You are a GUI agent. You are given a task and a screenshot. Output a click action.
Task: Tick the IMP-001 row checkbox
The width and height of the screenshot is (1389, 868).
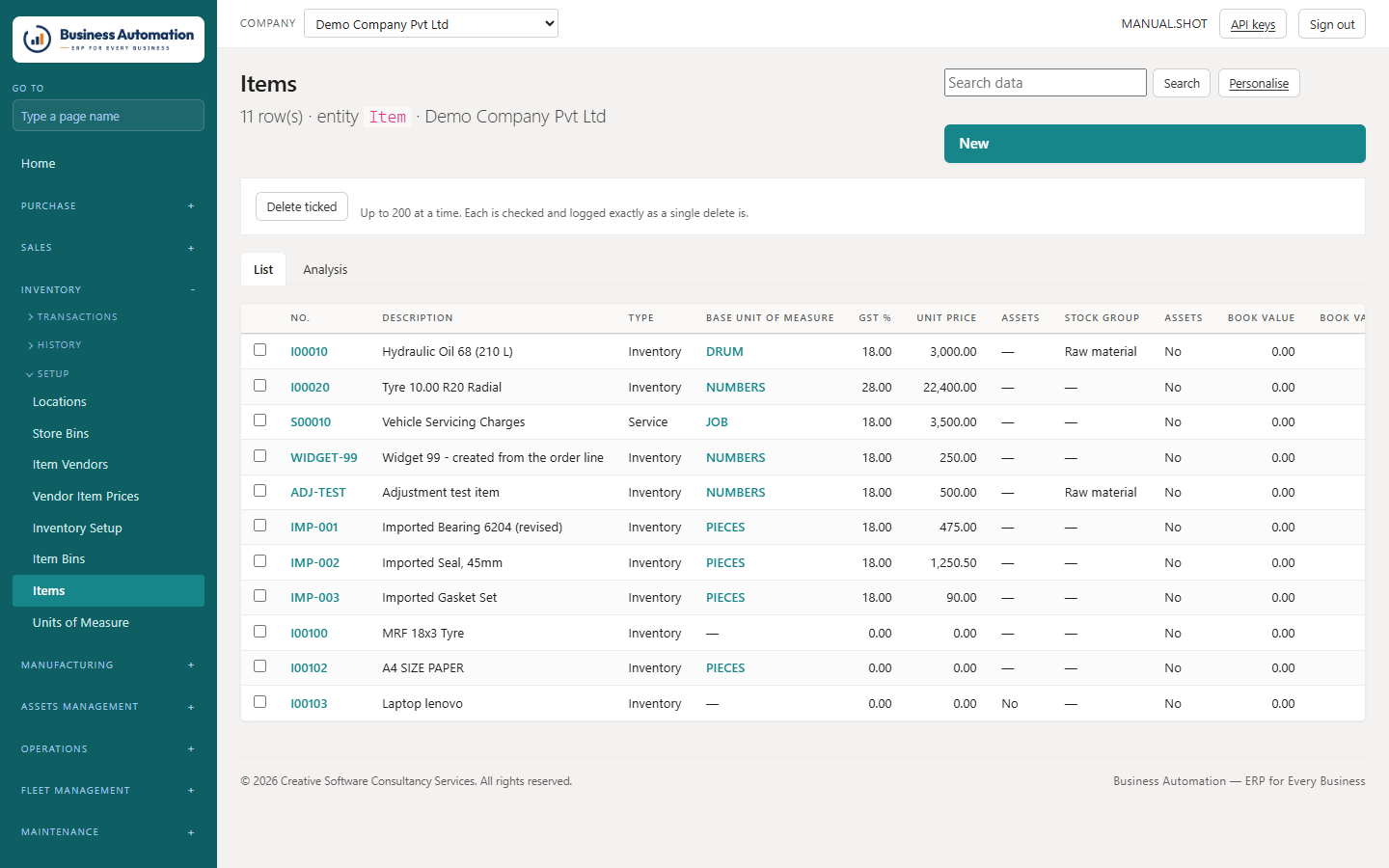point(259,526)
